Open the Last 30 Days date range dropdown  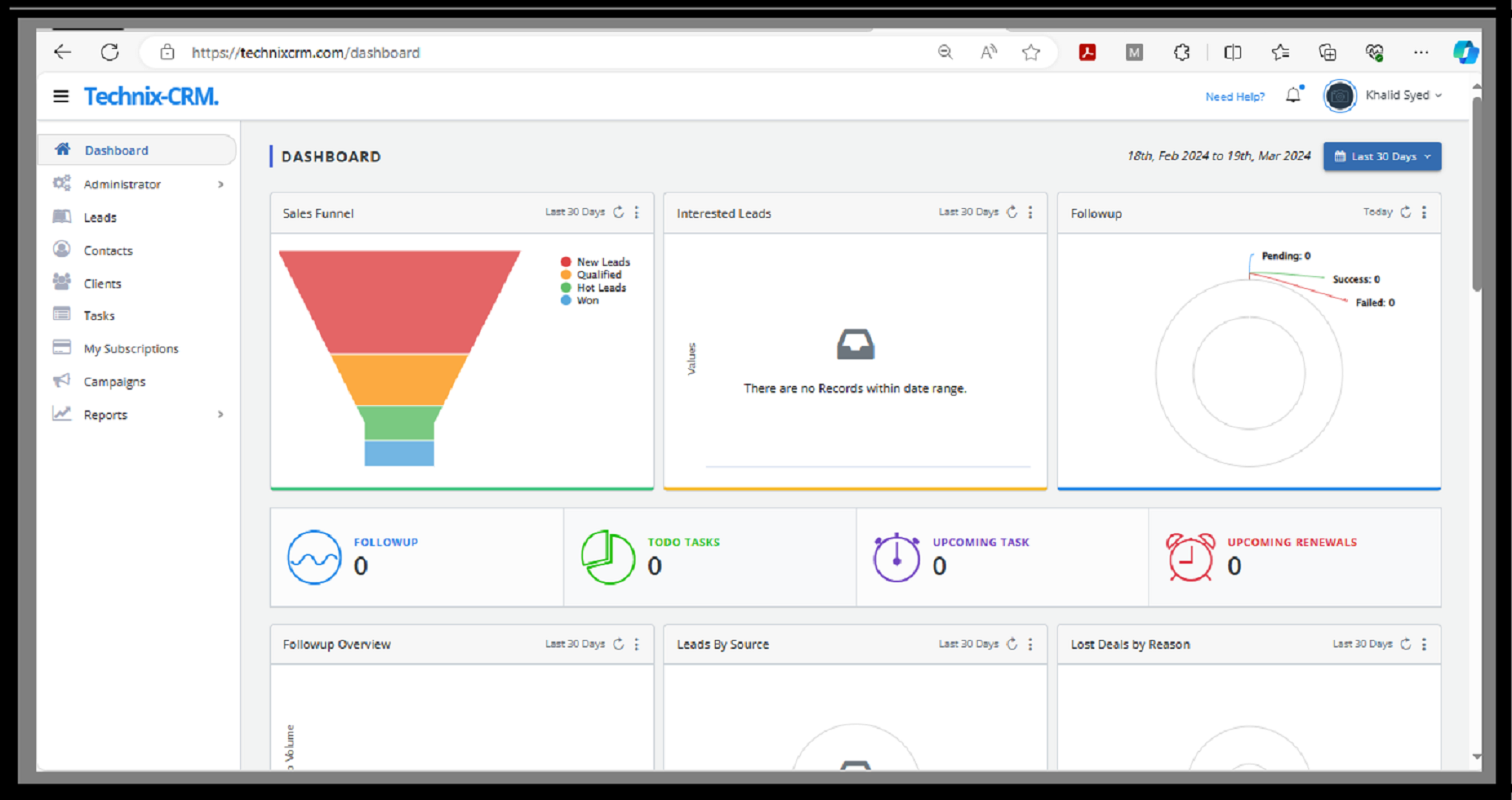[x=1381, y=156]
